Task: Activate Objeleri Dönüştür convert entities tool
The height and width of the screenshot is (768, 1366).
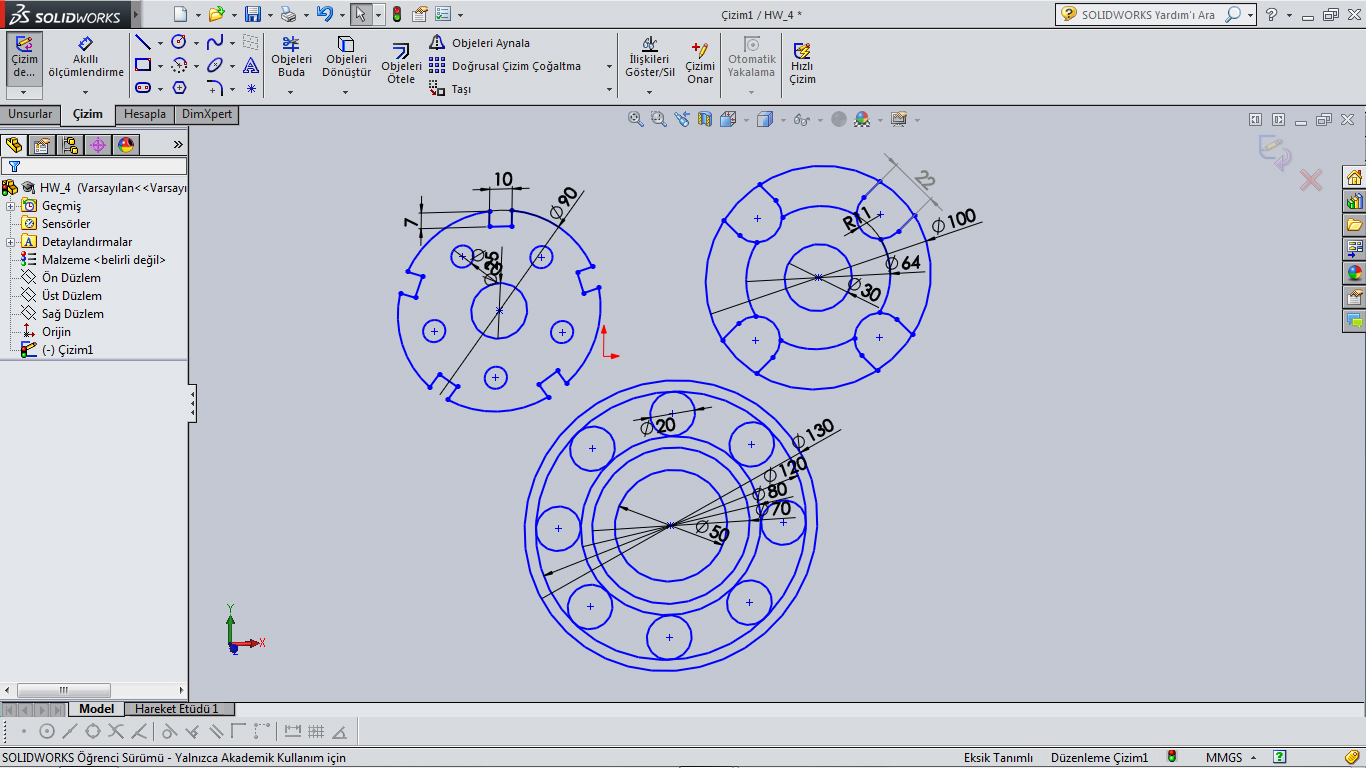Action: point(346,58)
